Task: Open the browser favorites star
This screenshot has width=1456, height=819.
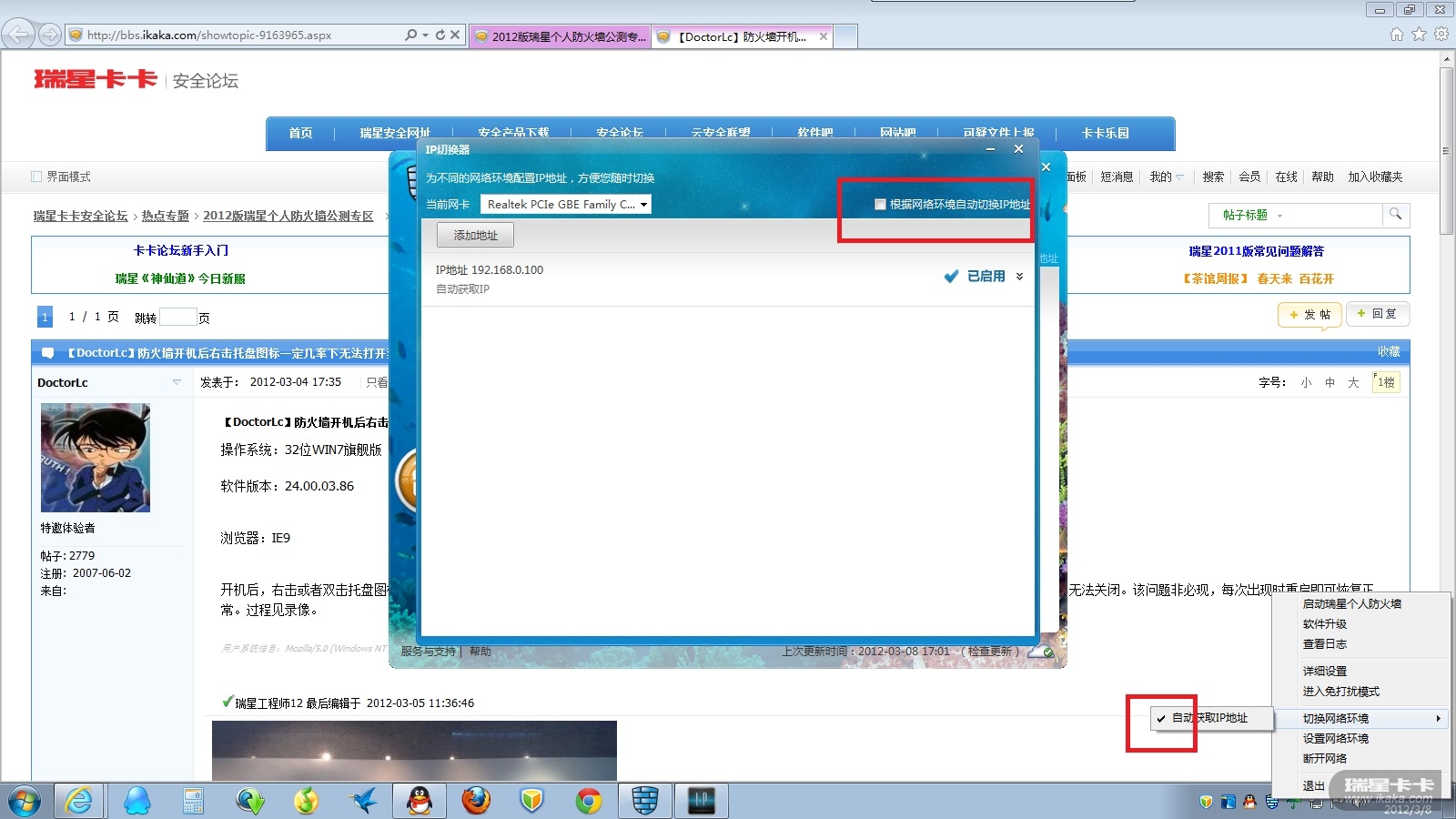Action: (x=1419, y=35)
